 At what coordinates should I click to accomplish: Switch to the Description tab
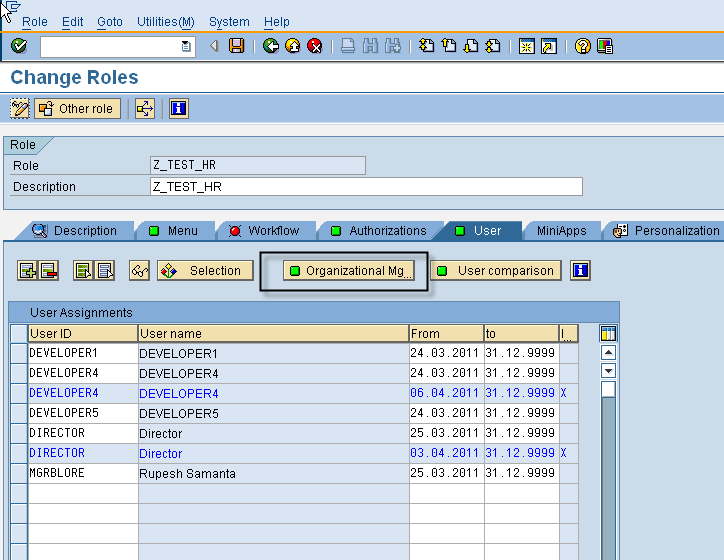click(x=77, y=230)
